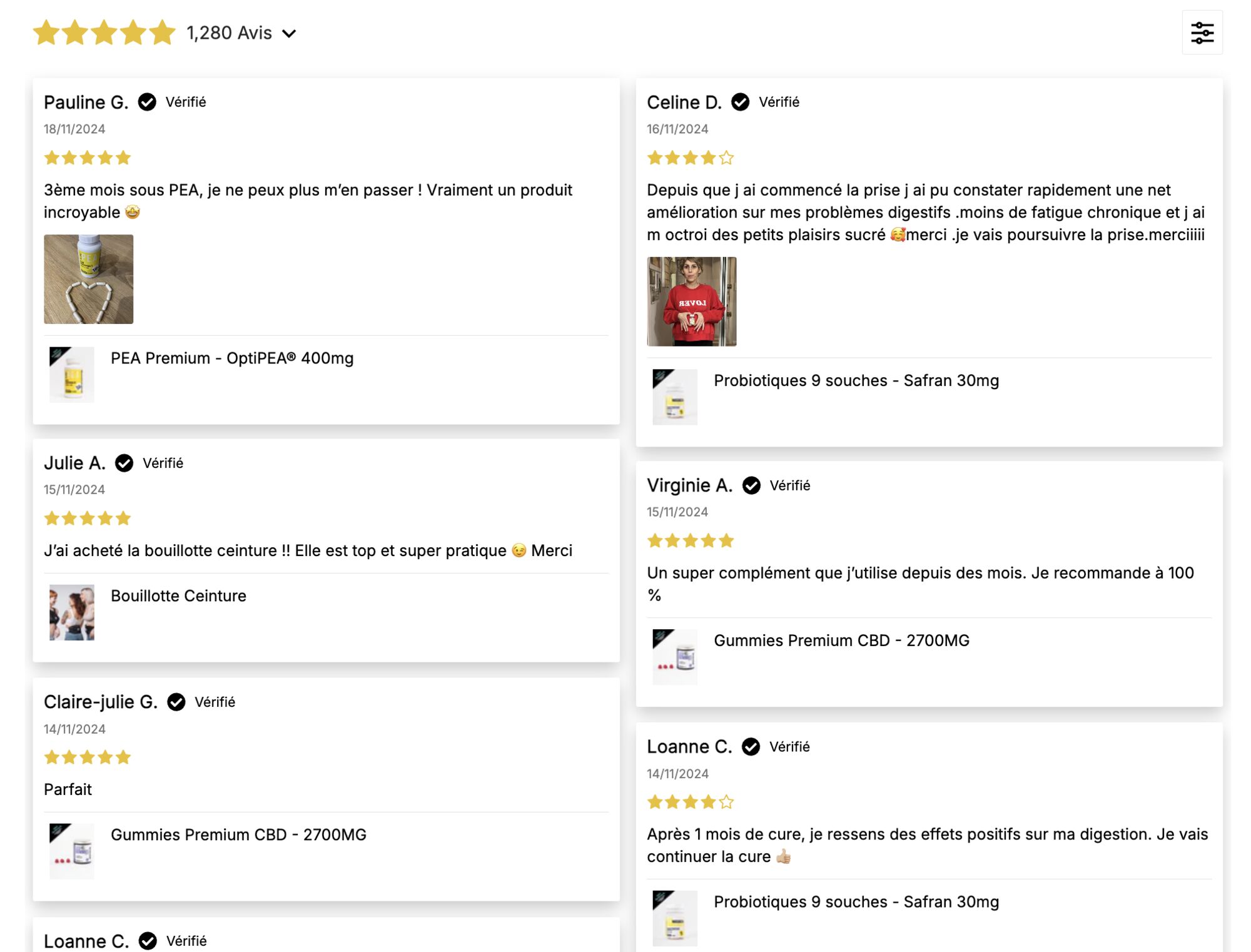
Task: Click the Bouillotte Ceinture product thumbnail
Action: [x=72, y=612]
